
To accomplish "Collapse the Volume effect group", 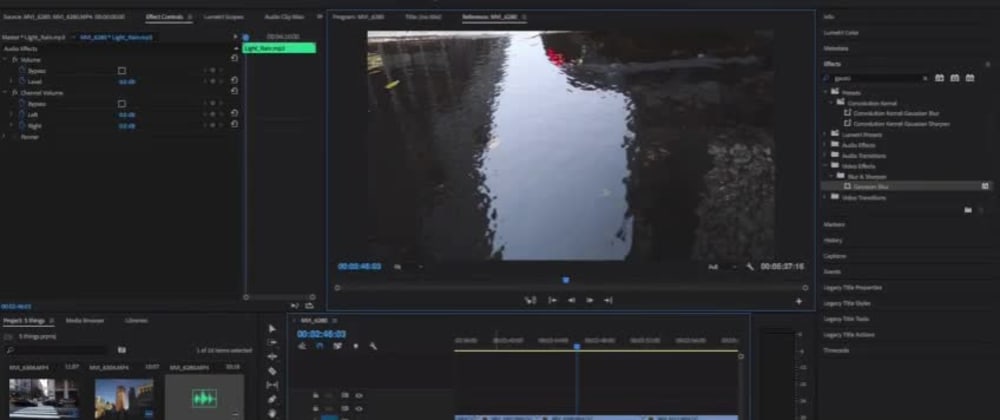I will pos(5,59).
